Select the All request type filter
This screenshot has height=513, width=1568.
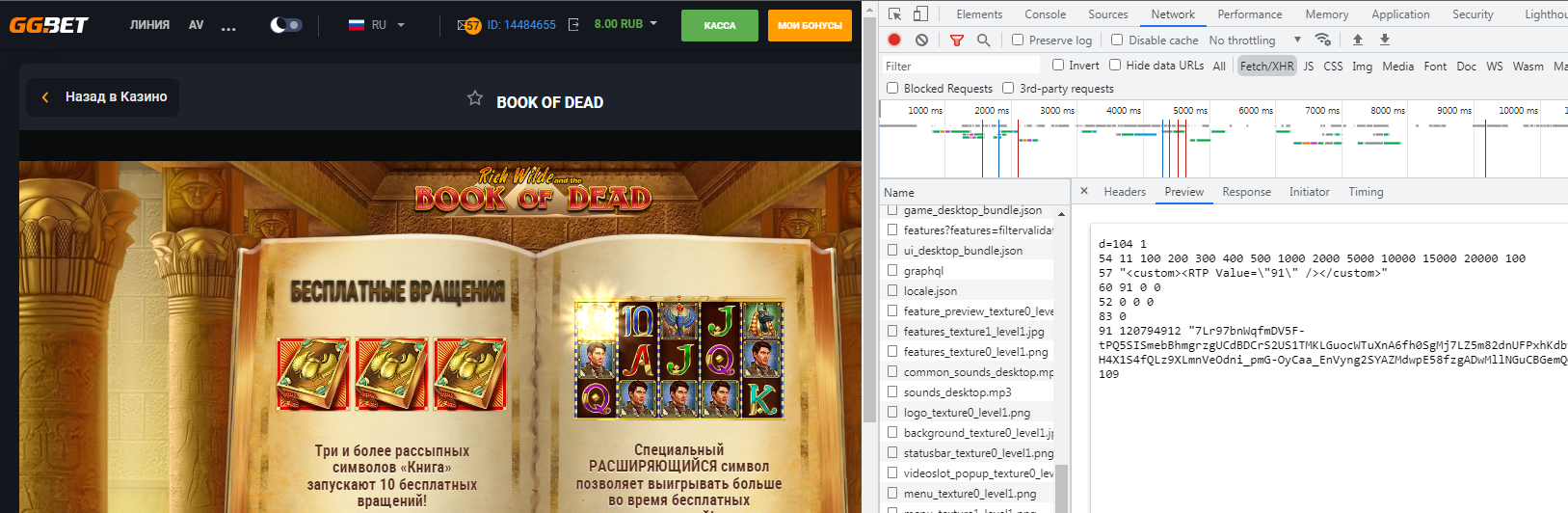[x=1219, y=66]
